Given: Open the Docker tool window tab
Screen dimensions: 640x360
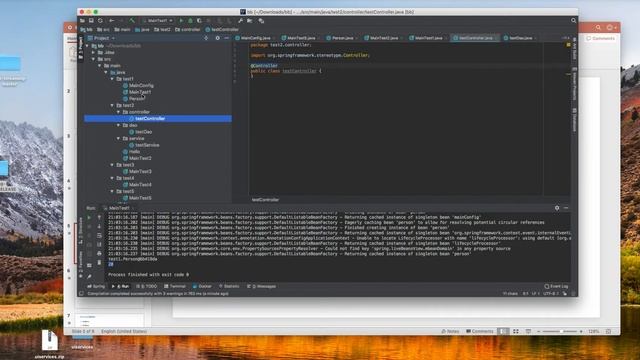Looking at the screenshot, I should [202, 287].
